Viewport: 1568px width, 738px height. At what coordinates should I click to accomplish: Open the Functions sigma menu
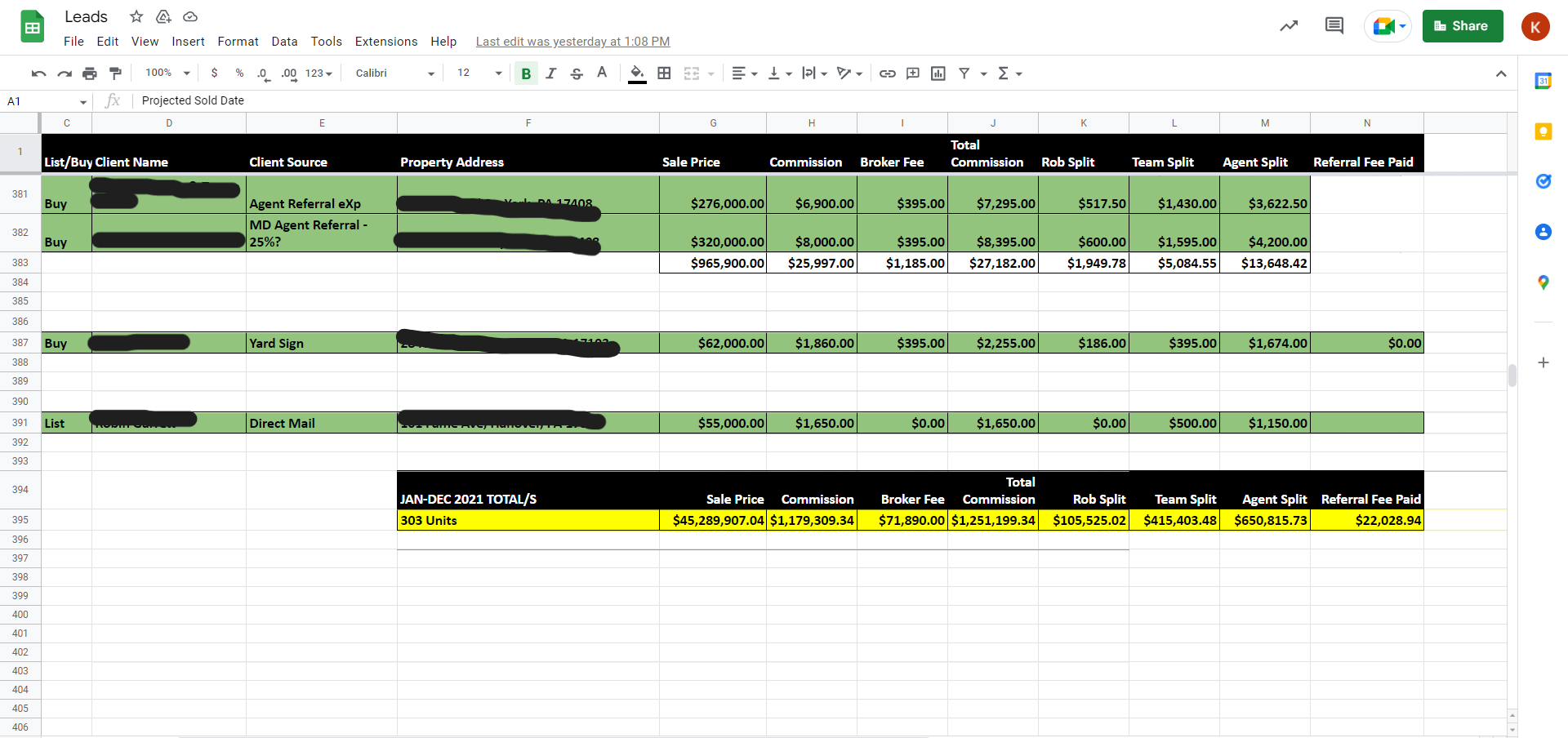click(x=1010, y=73)
